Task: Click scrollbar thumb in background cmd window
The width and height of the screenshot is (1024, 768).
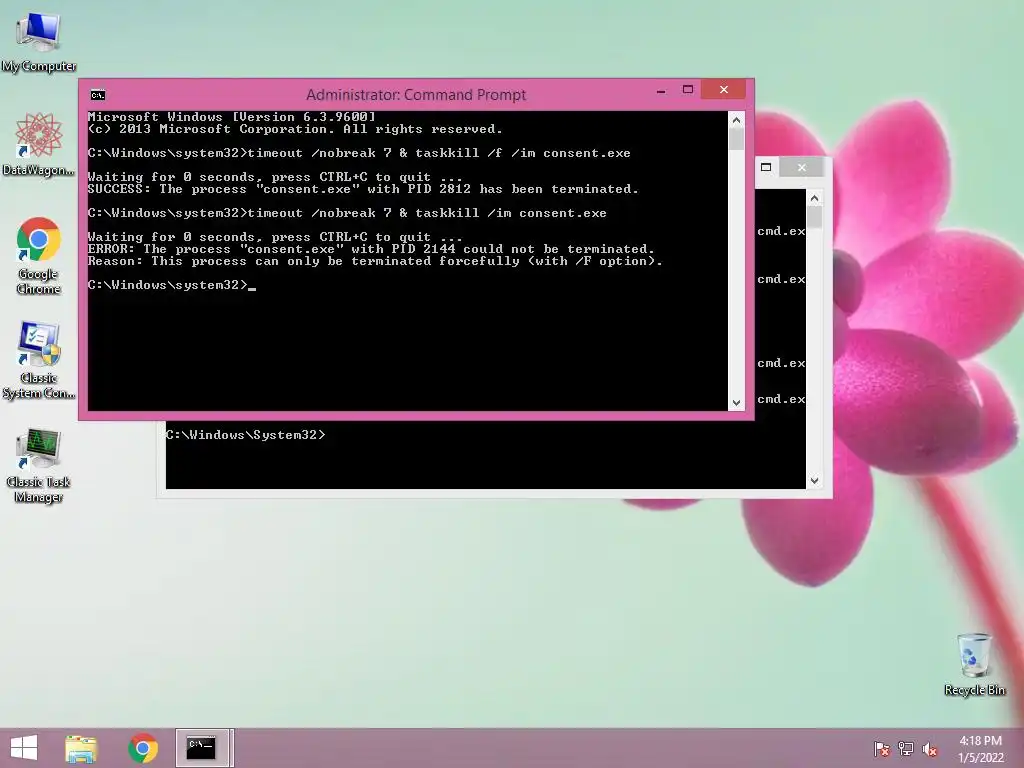Action: pyautogui.click(x=814, y=217)
